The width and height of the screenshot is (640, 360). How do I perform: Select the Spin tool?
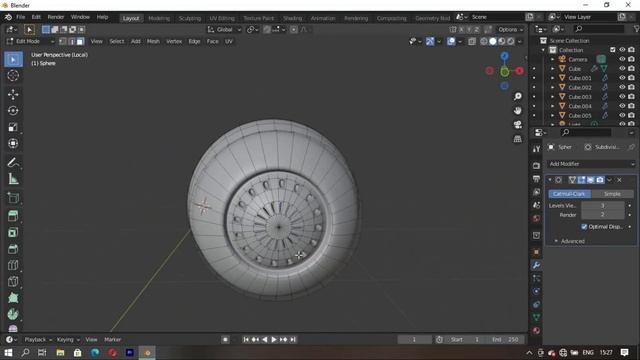coord(13,314)
